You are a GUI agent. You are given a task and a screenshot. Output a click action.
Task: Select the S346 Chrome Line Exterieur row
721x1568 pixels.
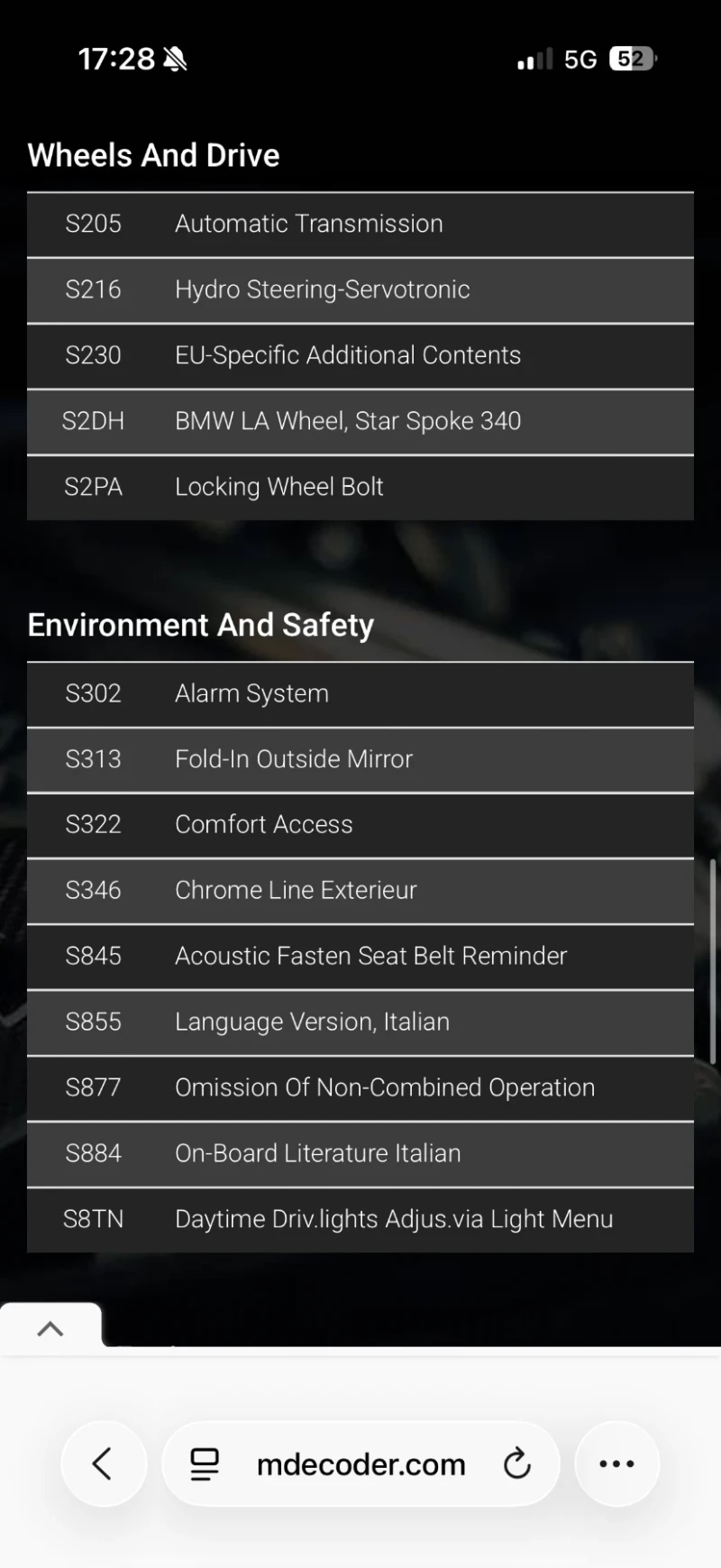[x=360, y=890]
